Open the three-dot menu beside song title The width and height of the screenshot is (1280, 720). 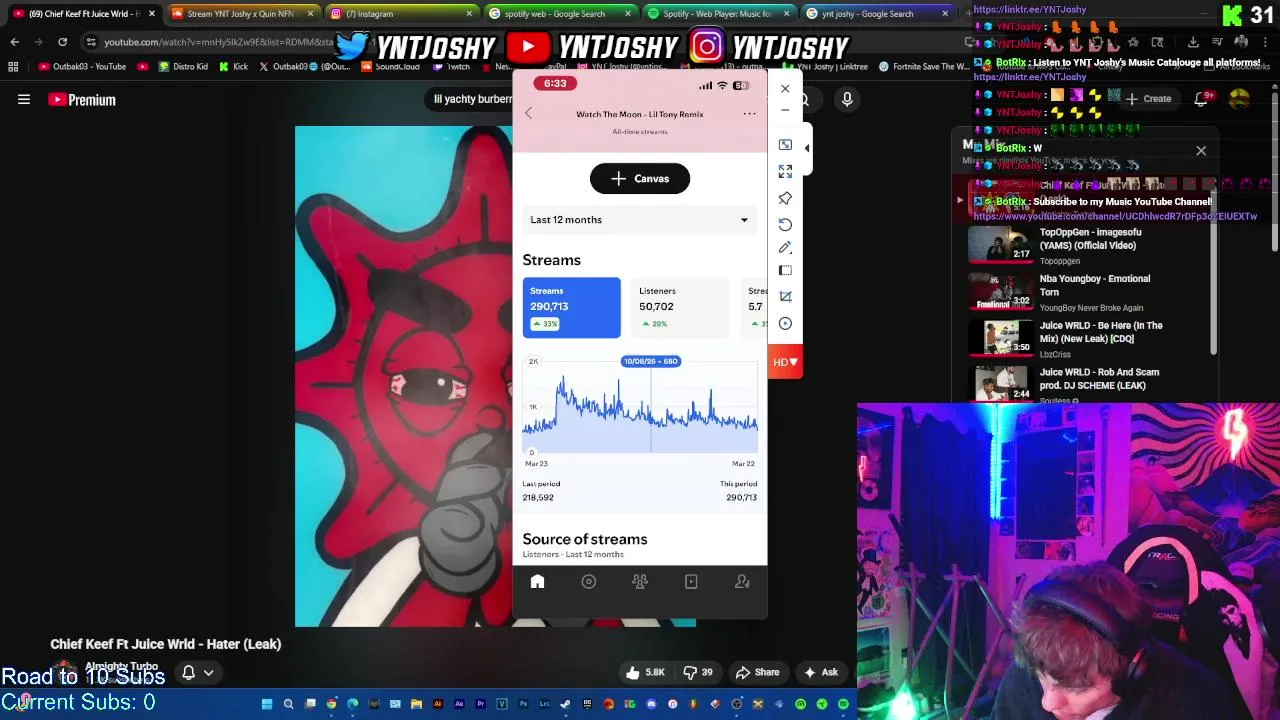point(749,114)
